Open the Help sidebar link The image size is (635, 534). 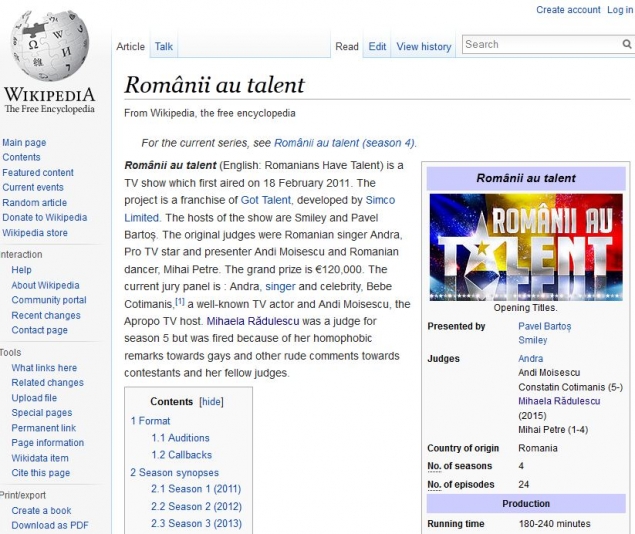[21, 270]
